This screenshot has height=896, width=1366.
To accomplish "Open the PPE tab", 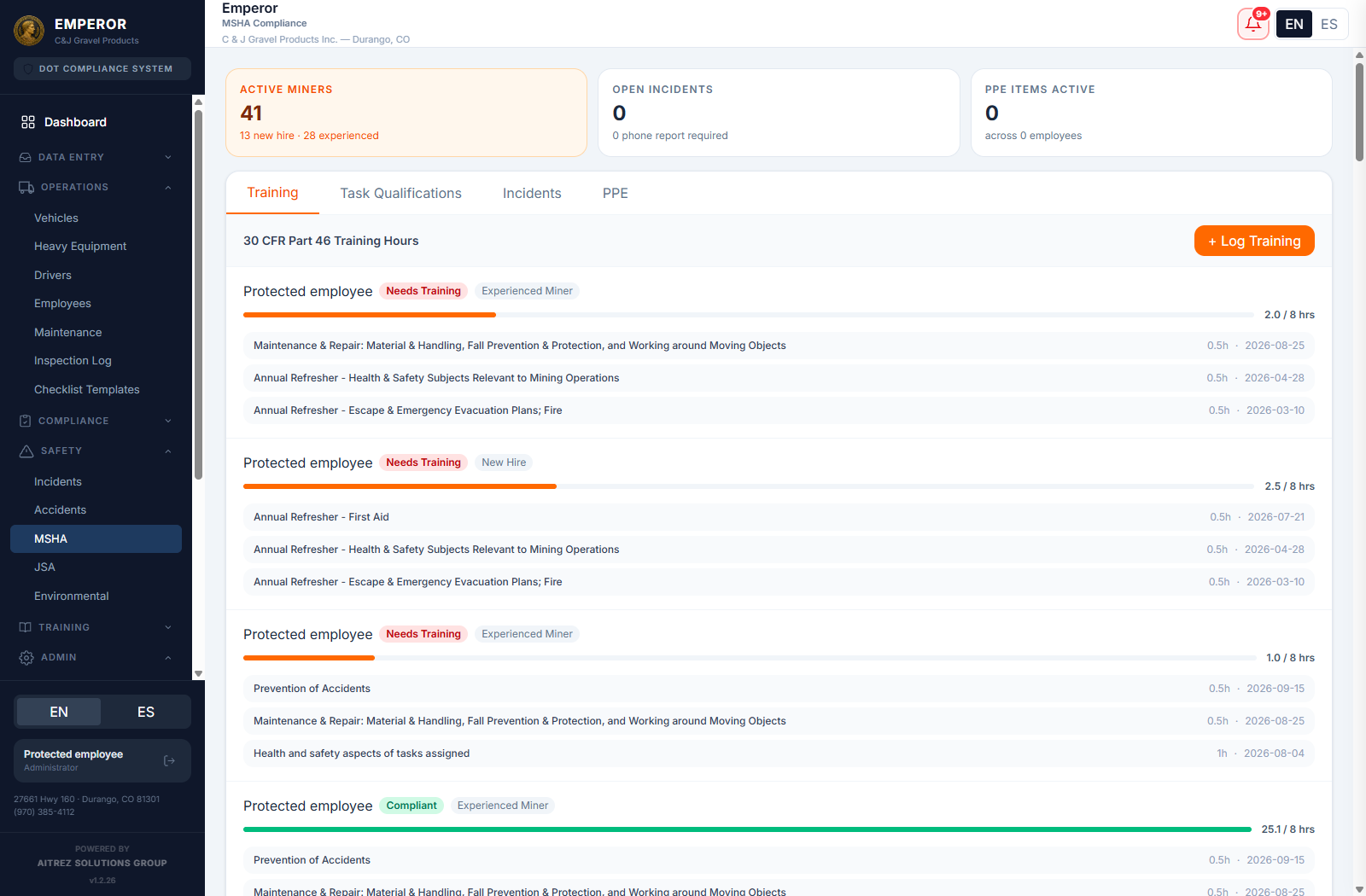I will [615, 194].
